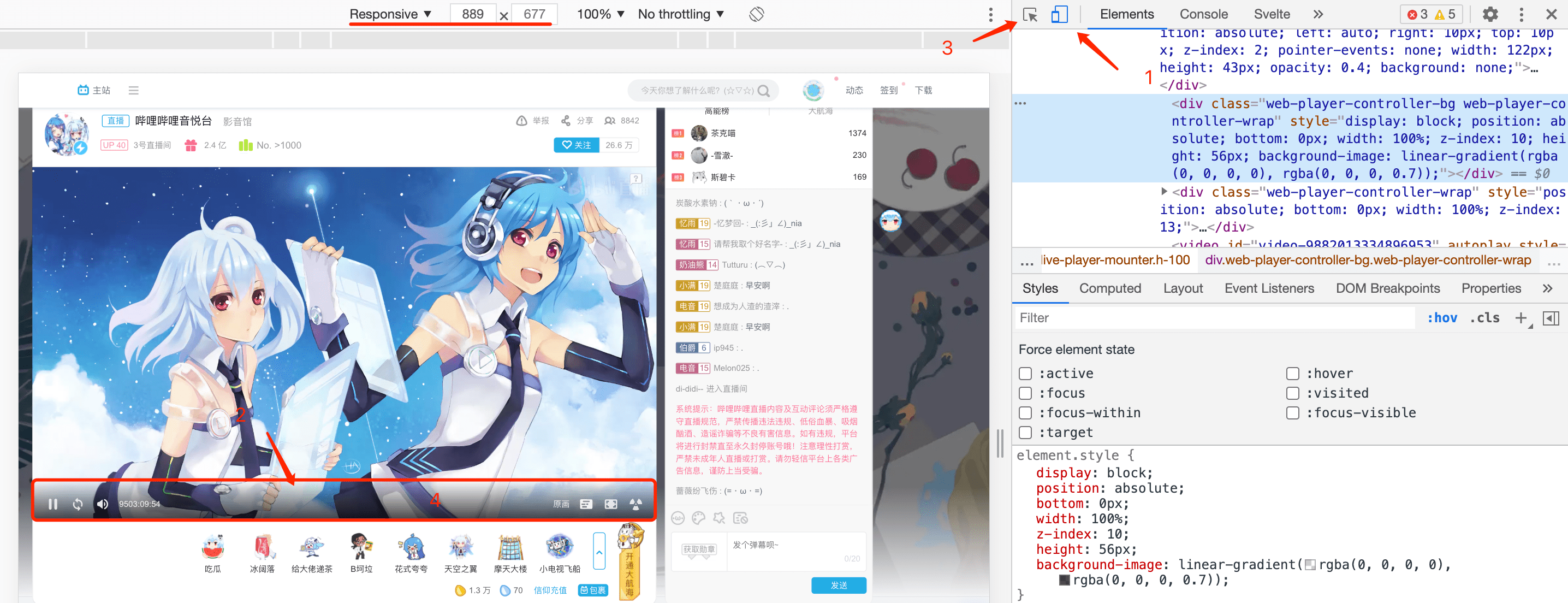Click the 主站 home icon
The width and height of the screenshot is (1568, 603).
tap(84, 90)
